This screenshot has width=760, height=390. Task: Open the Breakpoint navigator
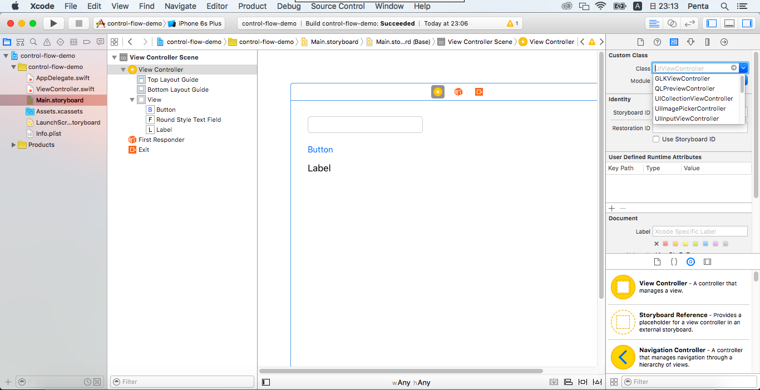coord(87,42)
